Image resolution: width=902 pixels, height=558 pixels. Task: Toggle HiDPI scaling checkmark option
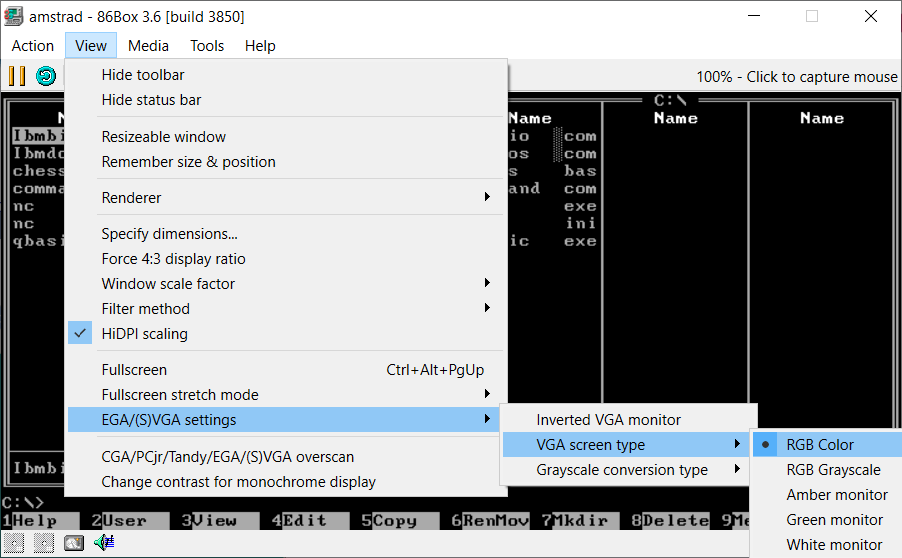pos(285,334)
